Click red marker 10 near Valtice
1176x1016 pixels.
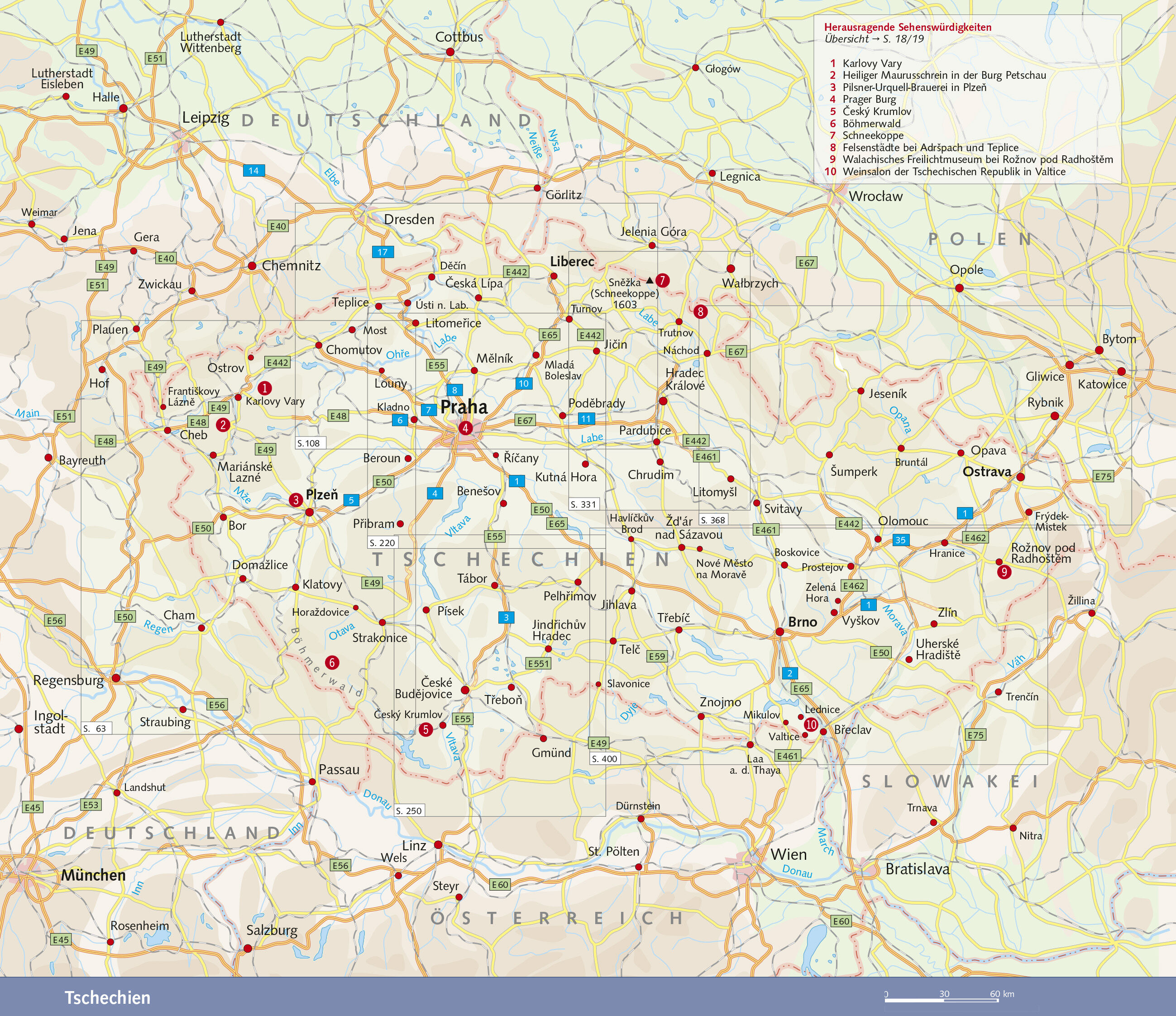811,724
